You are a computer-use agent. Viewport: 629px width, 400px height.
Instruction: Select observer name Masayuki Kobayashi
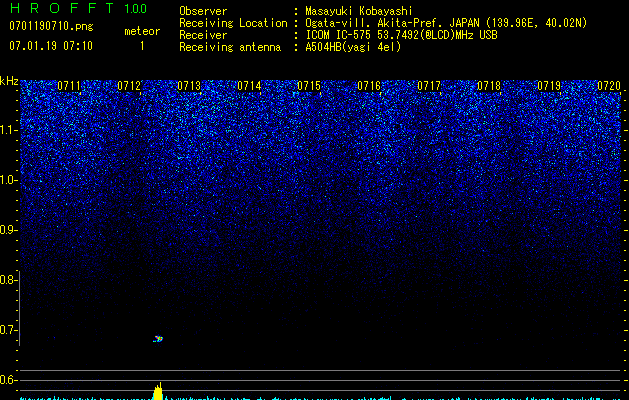[x=359, y=11]
